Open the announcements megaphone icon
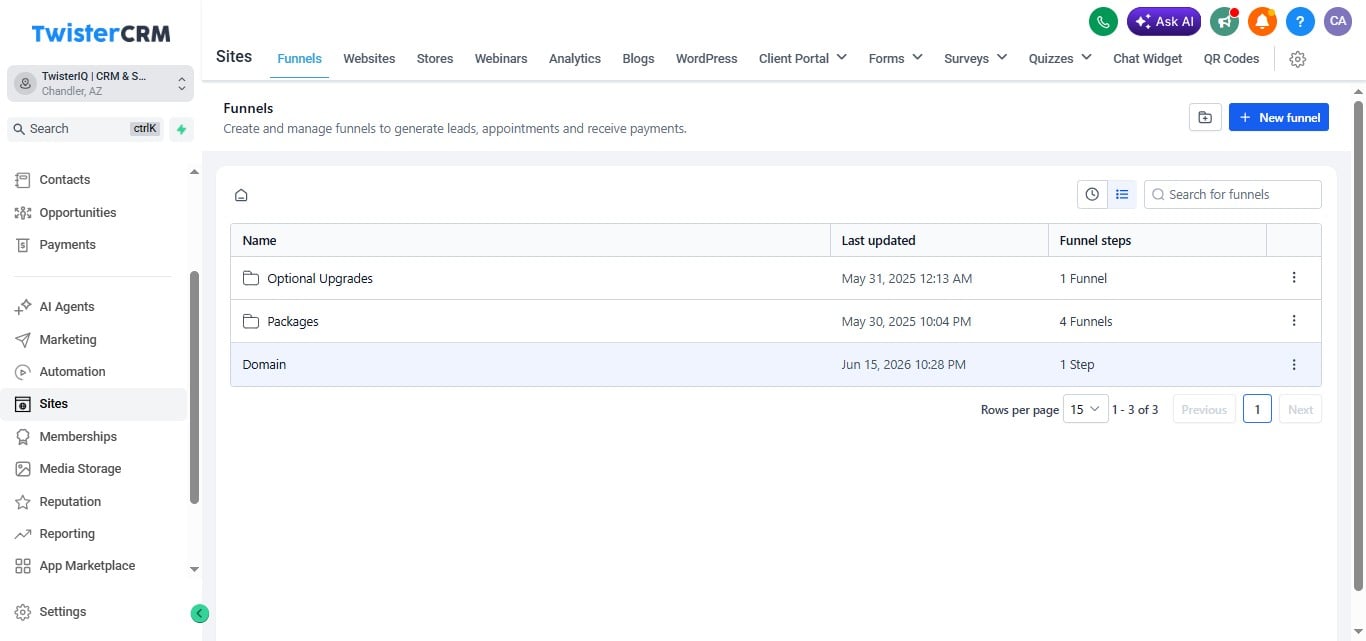This screenshot has width=1366, height=641. tap(1224, 21)
